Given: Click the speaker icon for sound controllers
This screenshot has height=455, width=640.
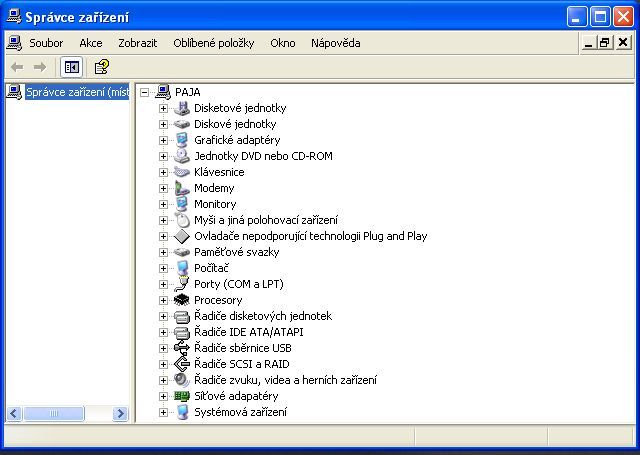Looking at the screenshot, I should pos(182,380).
